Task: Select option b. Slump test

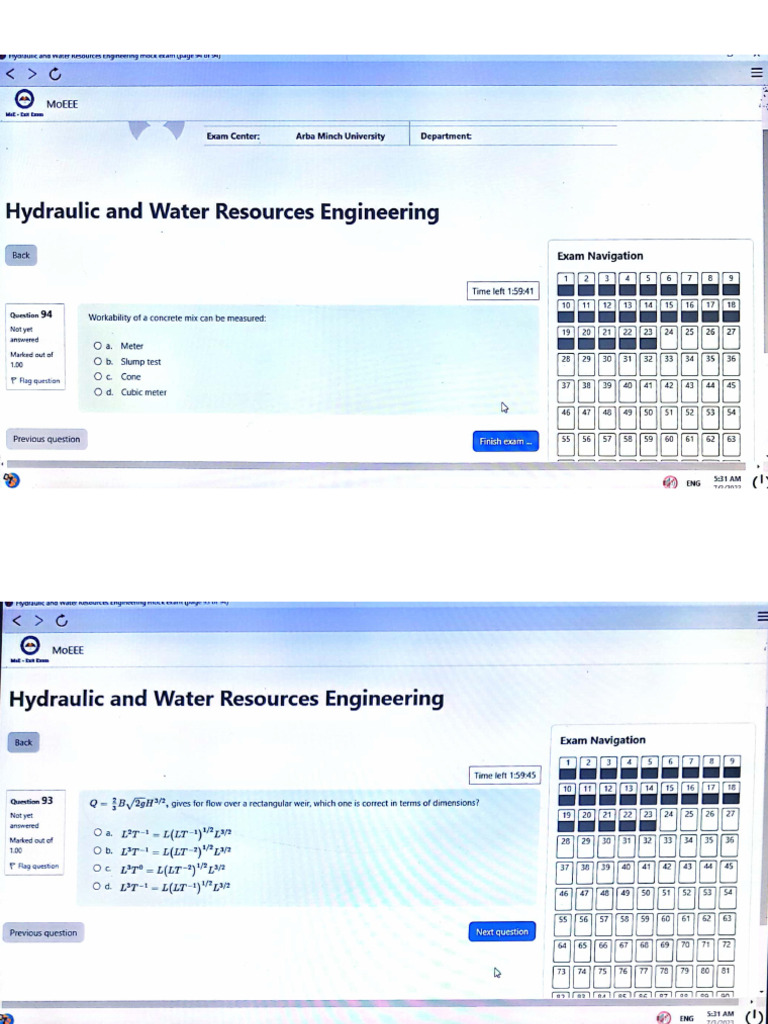Action: point(97,362)
